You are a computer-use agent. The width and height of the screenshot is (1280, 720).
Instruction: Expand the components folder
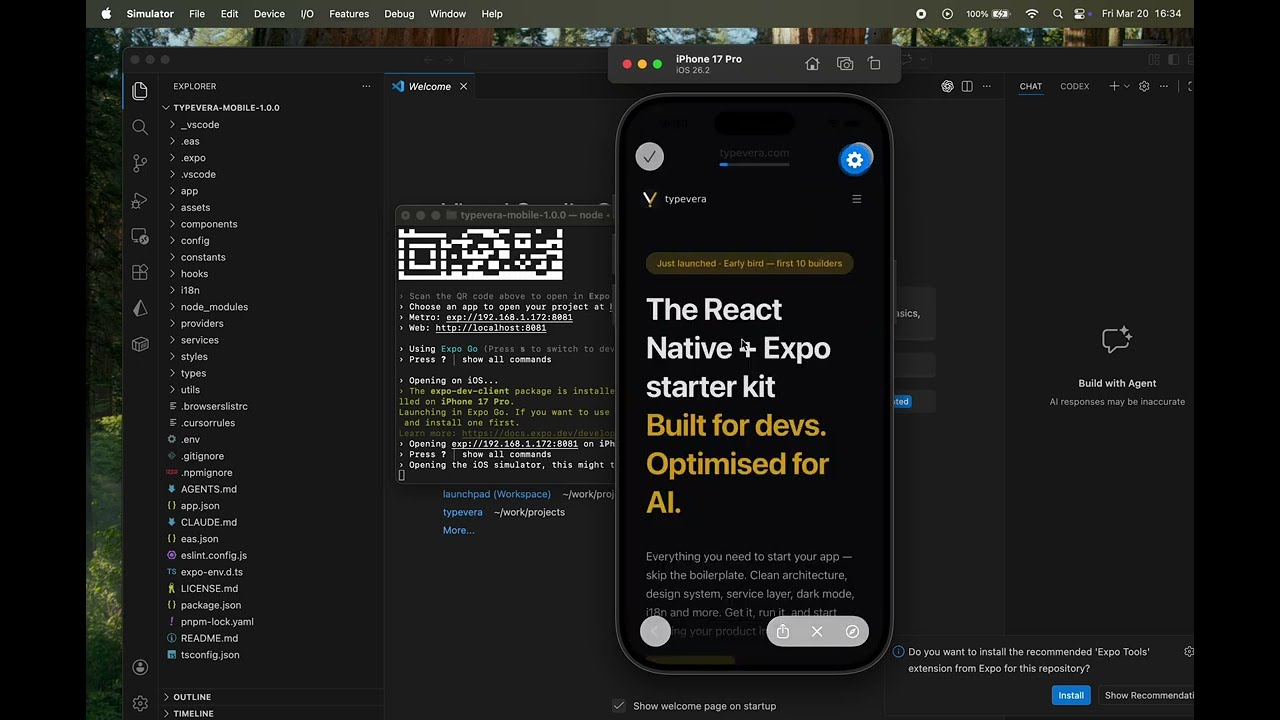tap(209, 224)
